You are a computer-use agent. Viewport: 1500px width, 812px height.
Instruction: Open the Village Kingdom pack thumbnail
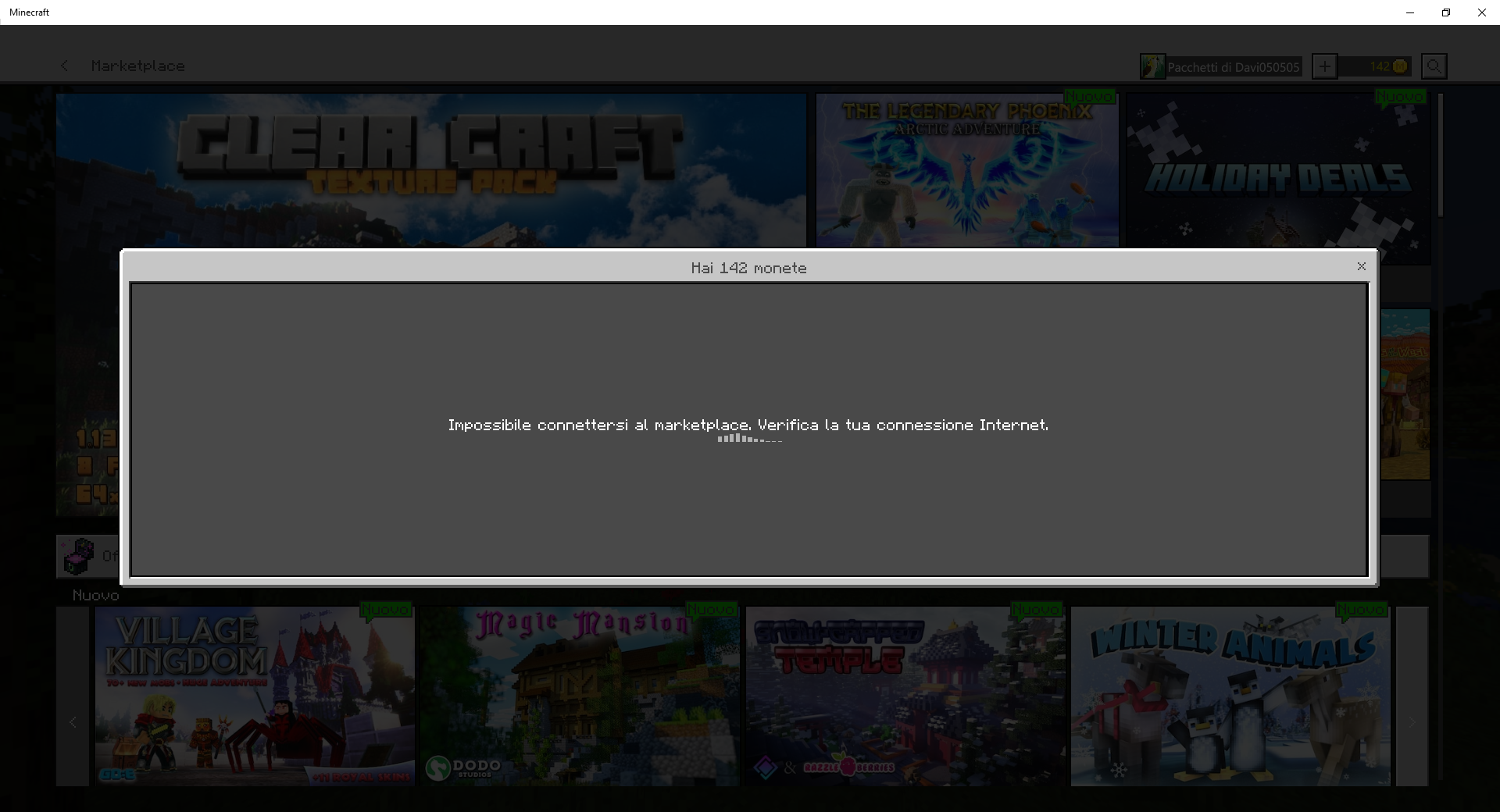[x=255, y=696]
